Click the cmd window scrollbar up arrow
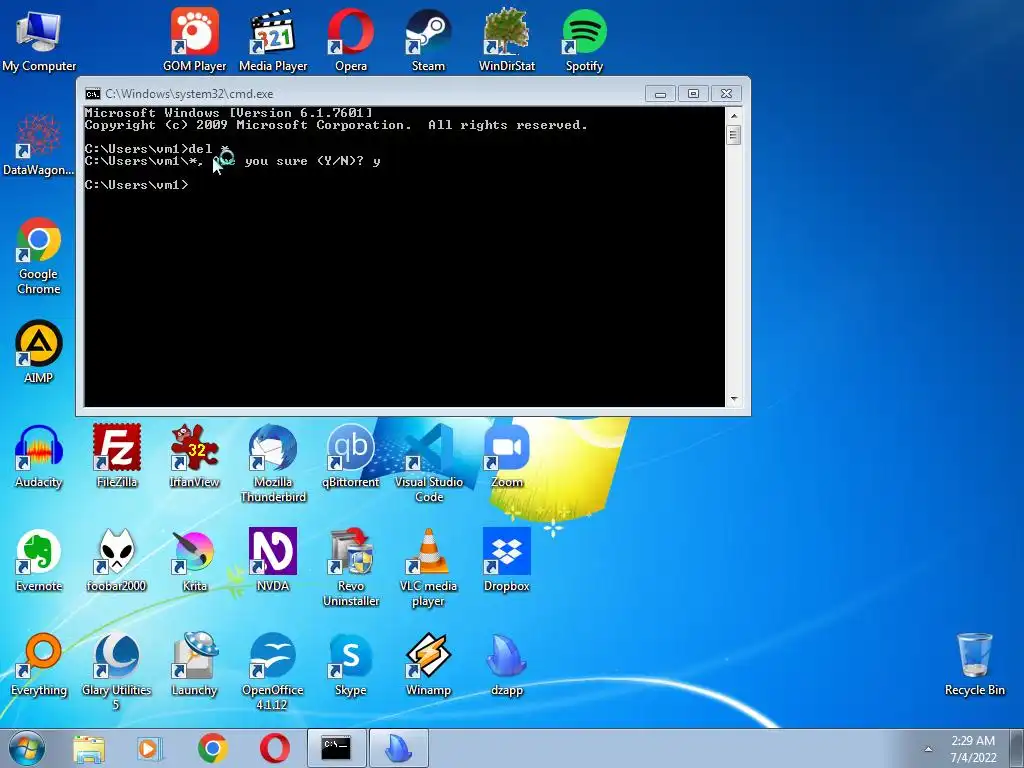The height and width of the screenshot is (768, 1024). pyautogui.click(x=734, y=116)
